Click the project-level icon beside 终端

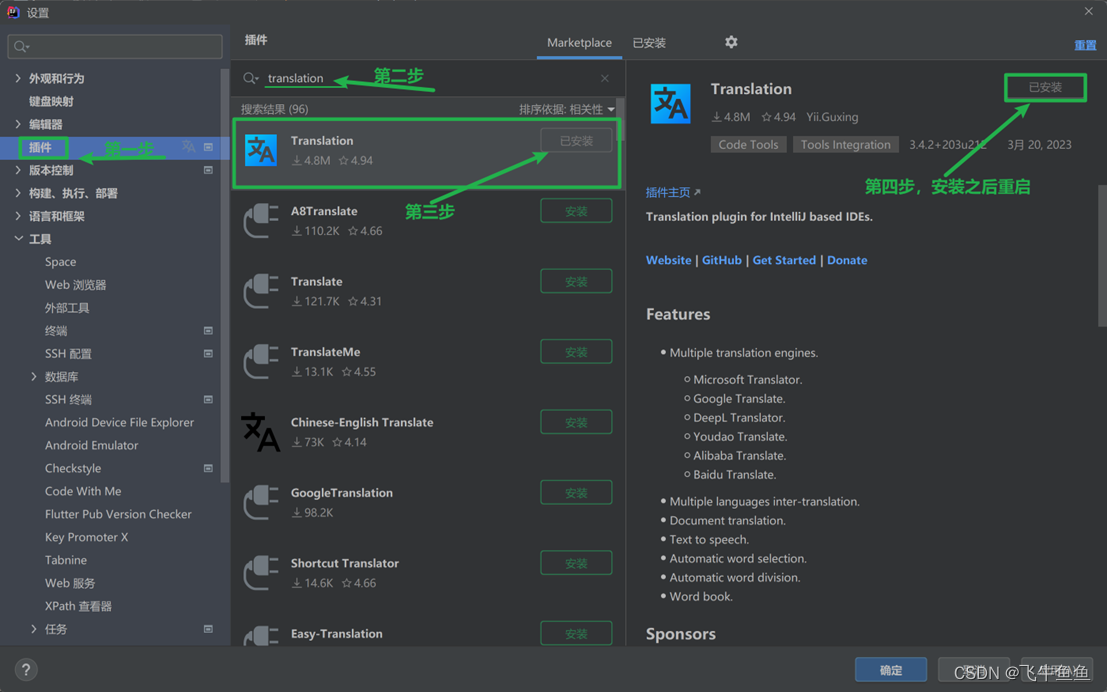point(208,330)
